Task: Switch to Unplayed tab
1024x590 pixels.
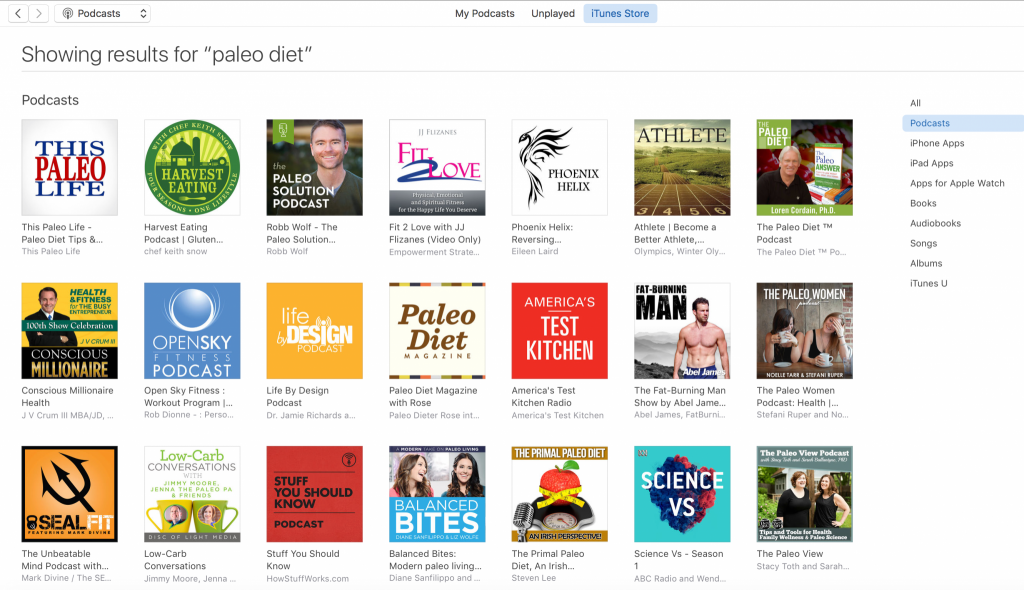Action: [x=553, y=13]
